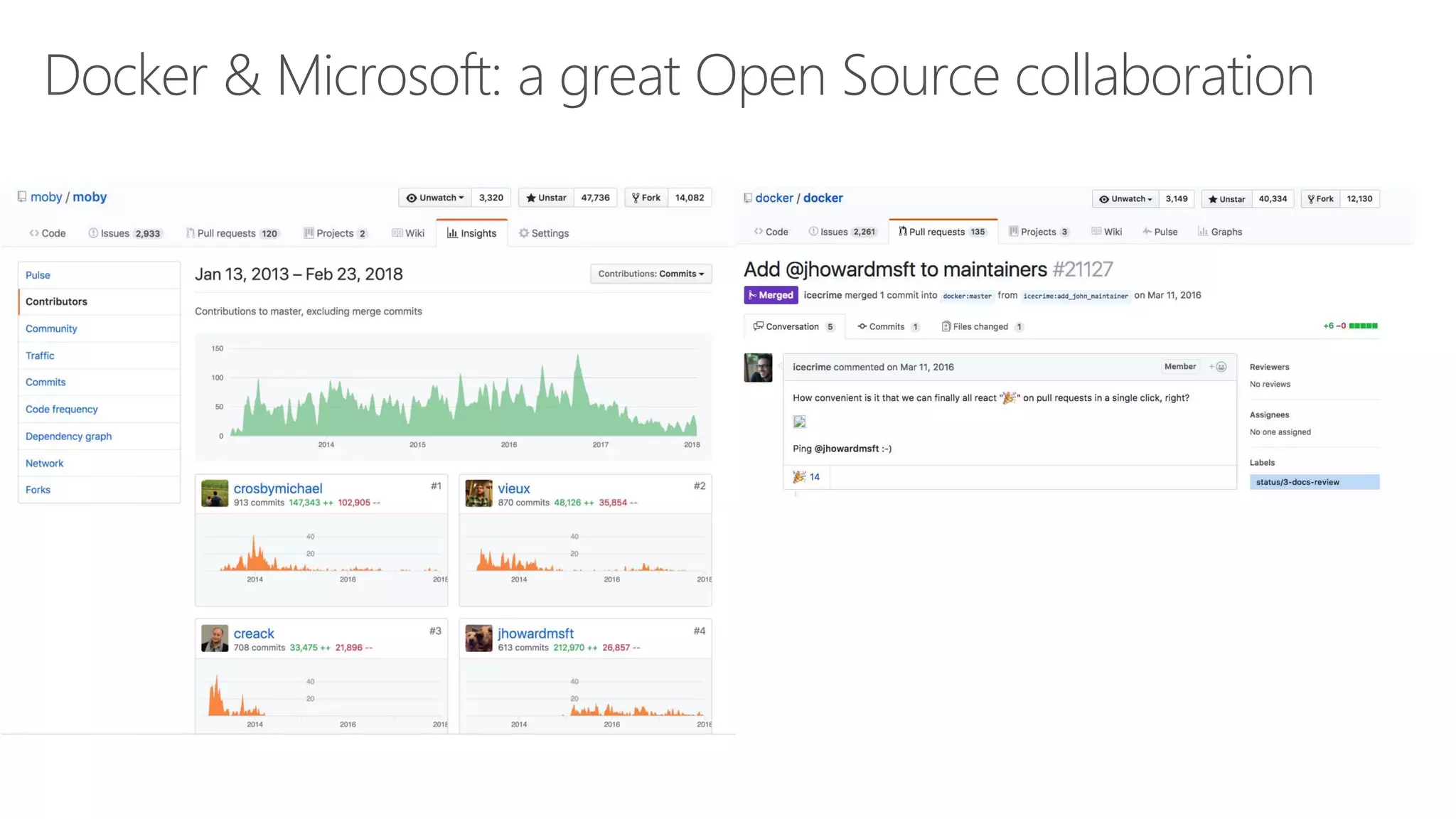Click icecrime's commenter avatar
The width and height of the screenshot is (1456, 819).
click(758, 368)
